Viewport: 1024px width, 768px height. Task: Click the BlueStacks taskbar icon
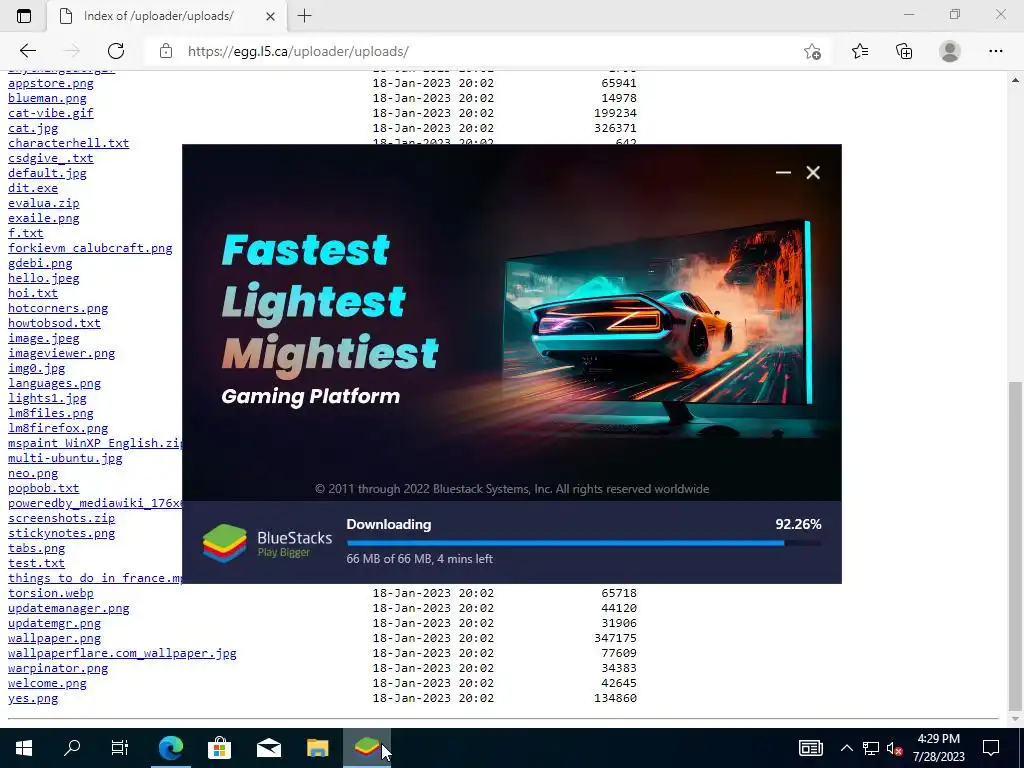point(366,748)
